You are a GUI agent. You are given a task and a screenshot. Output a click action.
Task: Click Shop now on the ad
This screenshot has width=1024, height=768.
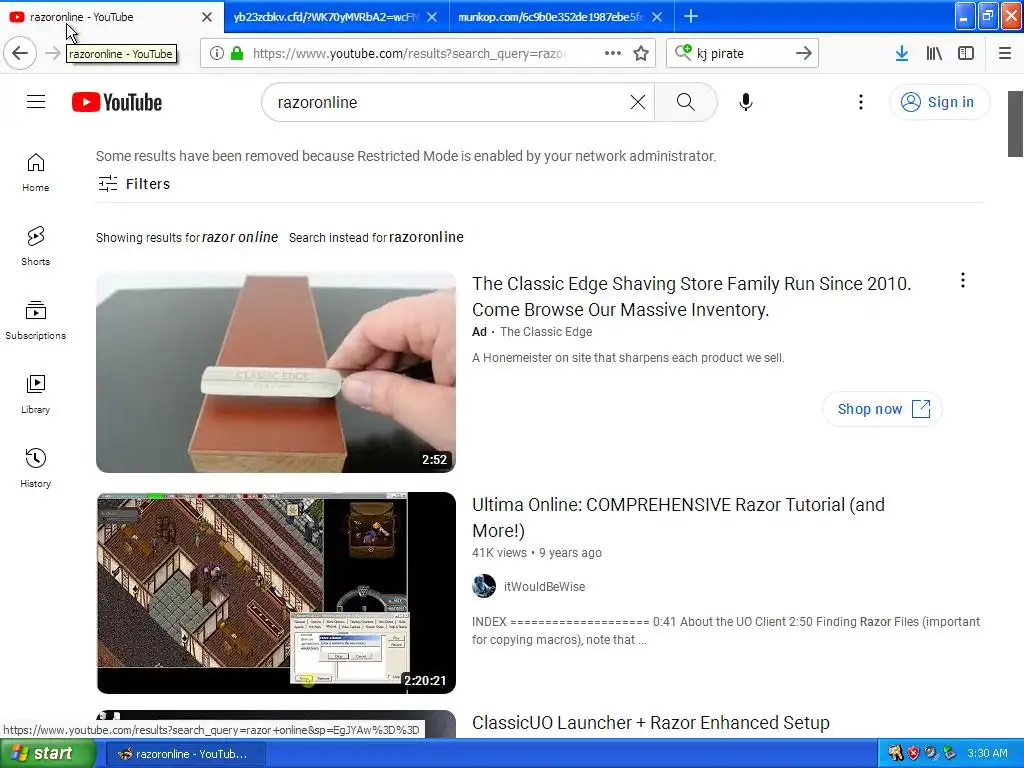(x=882, y=409)
